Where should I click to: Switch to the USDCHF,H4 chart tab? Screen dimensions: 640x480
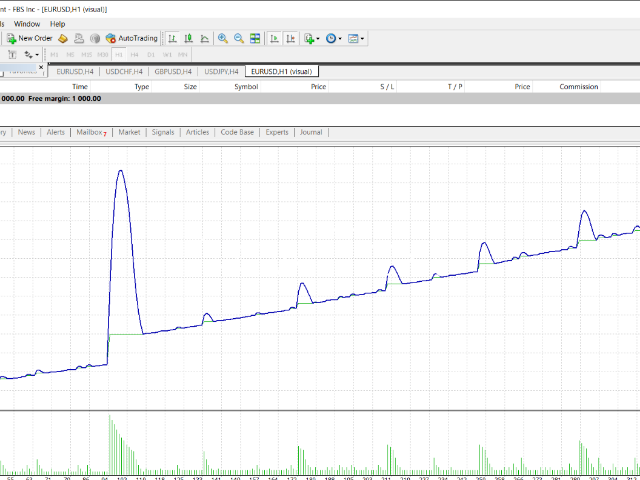coord(124,71)
